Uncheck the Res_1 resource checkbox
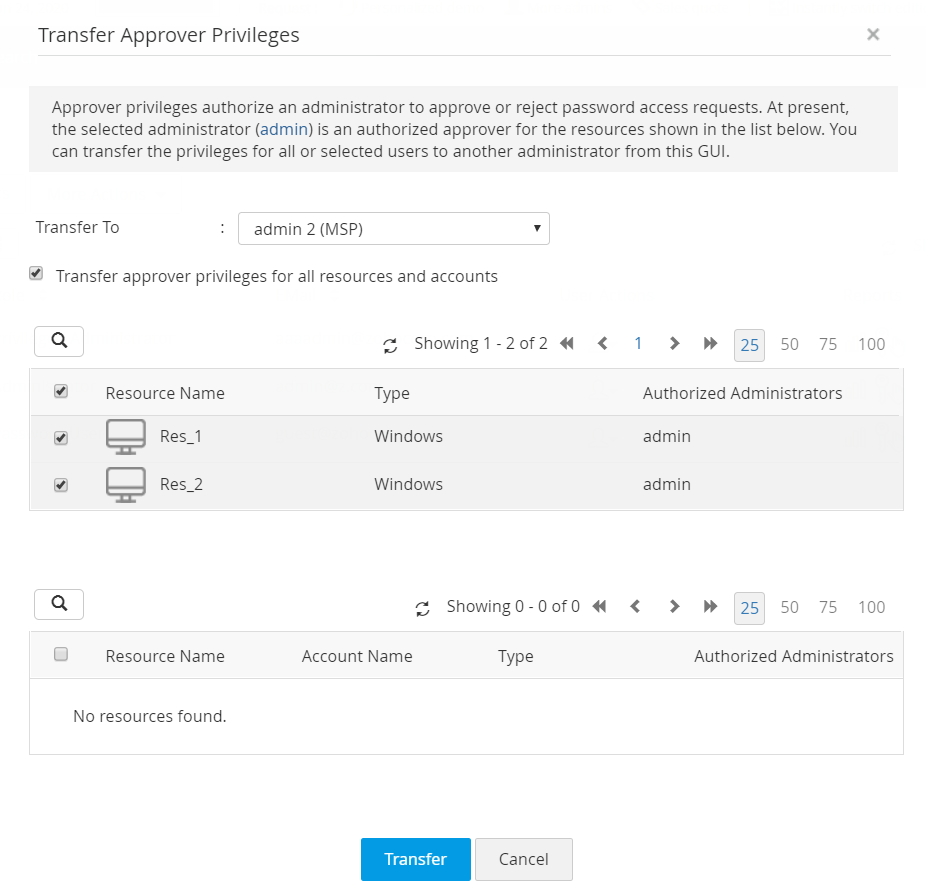Screen dimensions: 926x896 pos(61,438)
